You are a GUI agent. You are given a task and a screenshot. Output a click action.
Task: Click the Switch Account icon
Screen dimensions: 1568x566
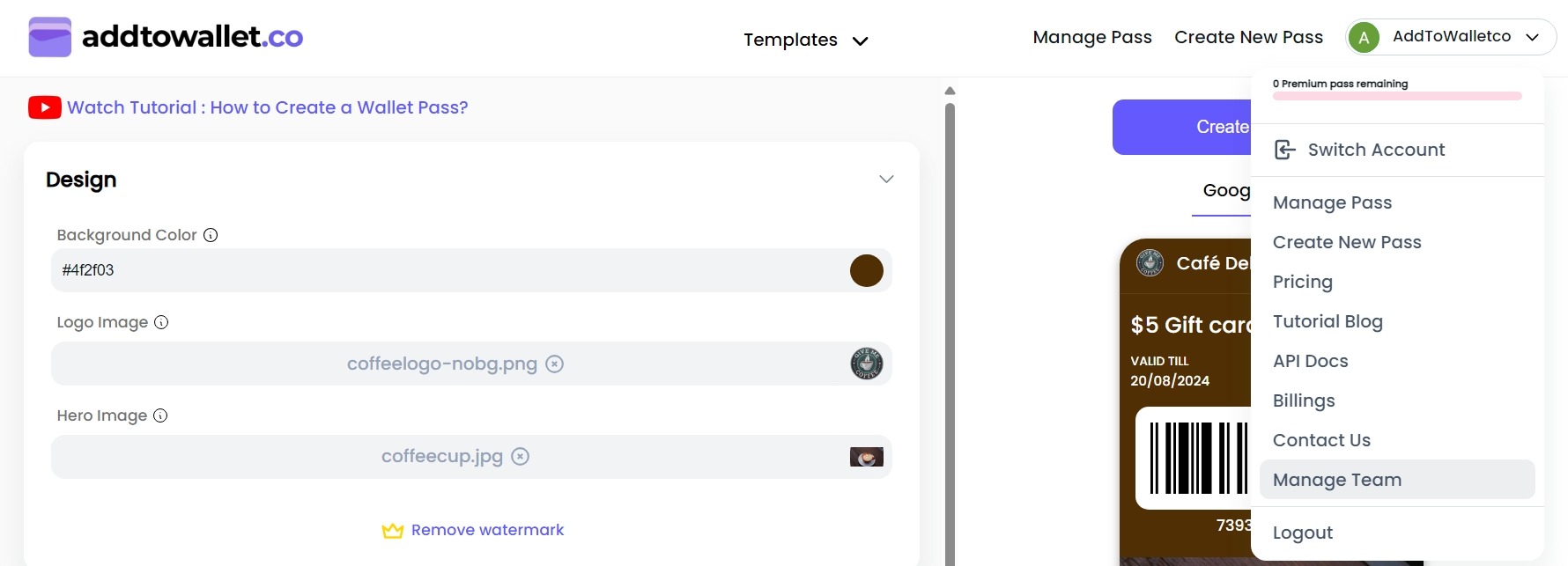(1285, 150)
